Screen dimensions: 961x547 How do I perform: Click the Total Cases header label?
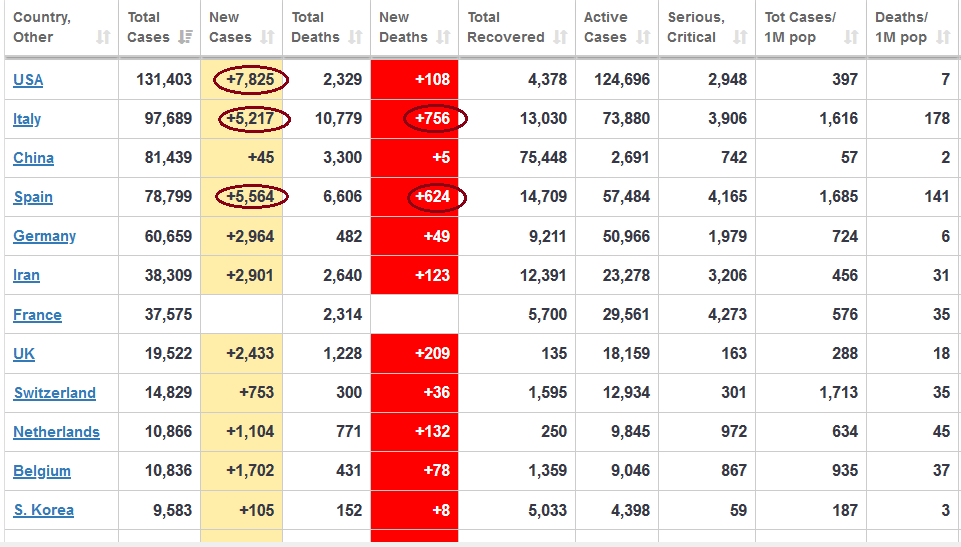tap(148, 27)
